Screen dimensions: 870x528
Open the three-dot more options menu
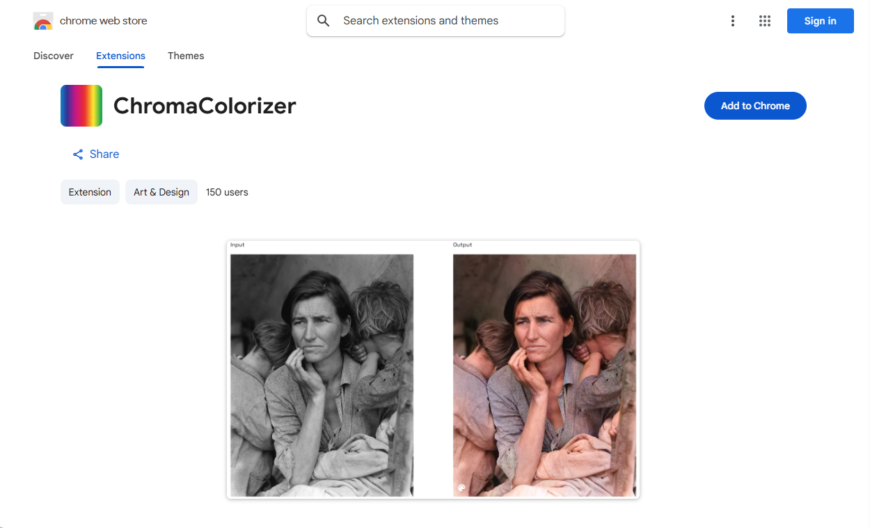(732, 21)
